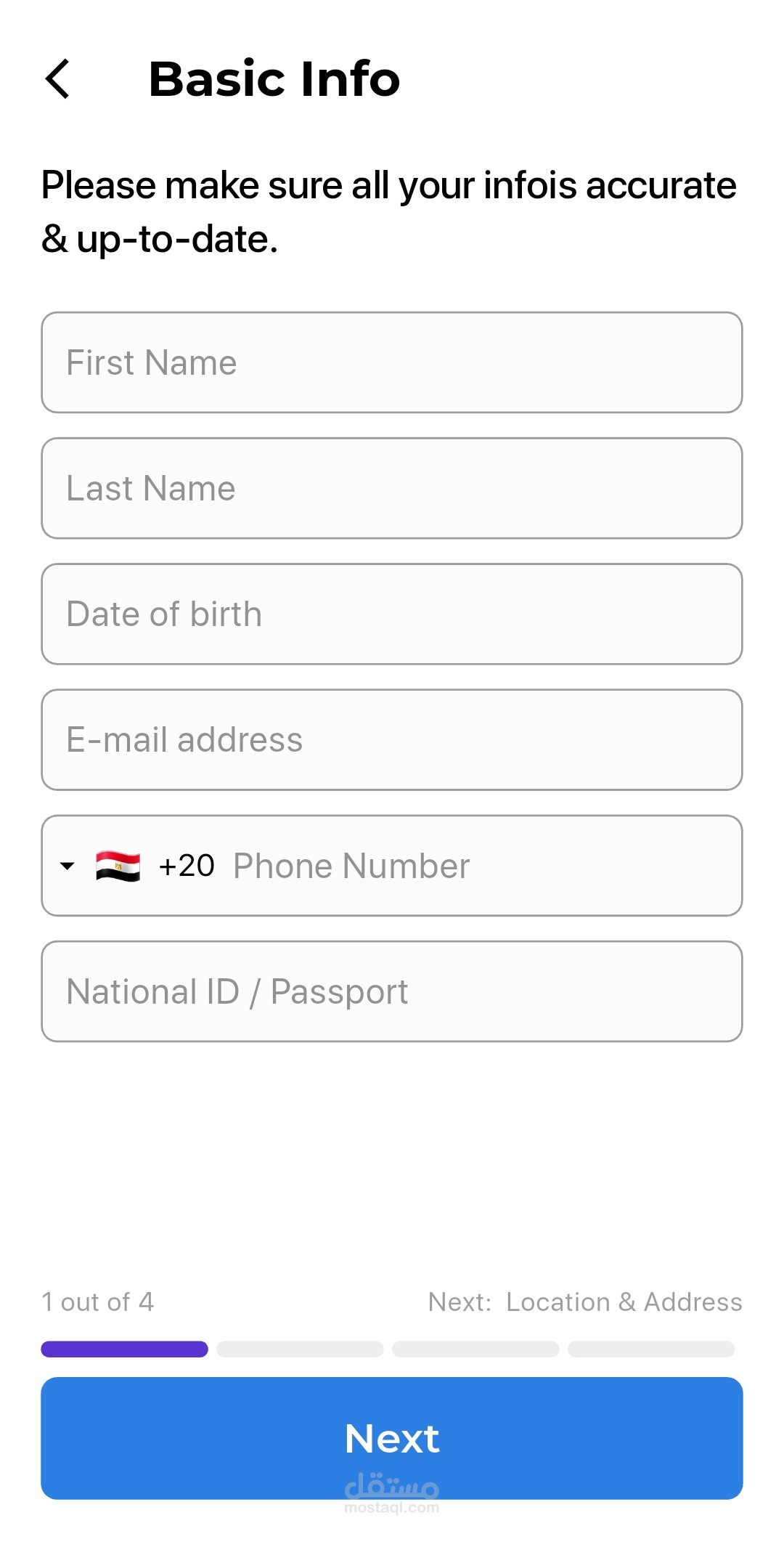Viewport: 784px width, 1547px height.
Task: Click the Egypt flag icon
Action: (118, 866)
